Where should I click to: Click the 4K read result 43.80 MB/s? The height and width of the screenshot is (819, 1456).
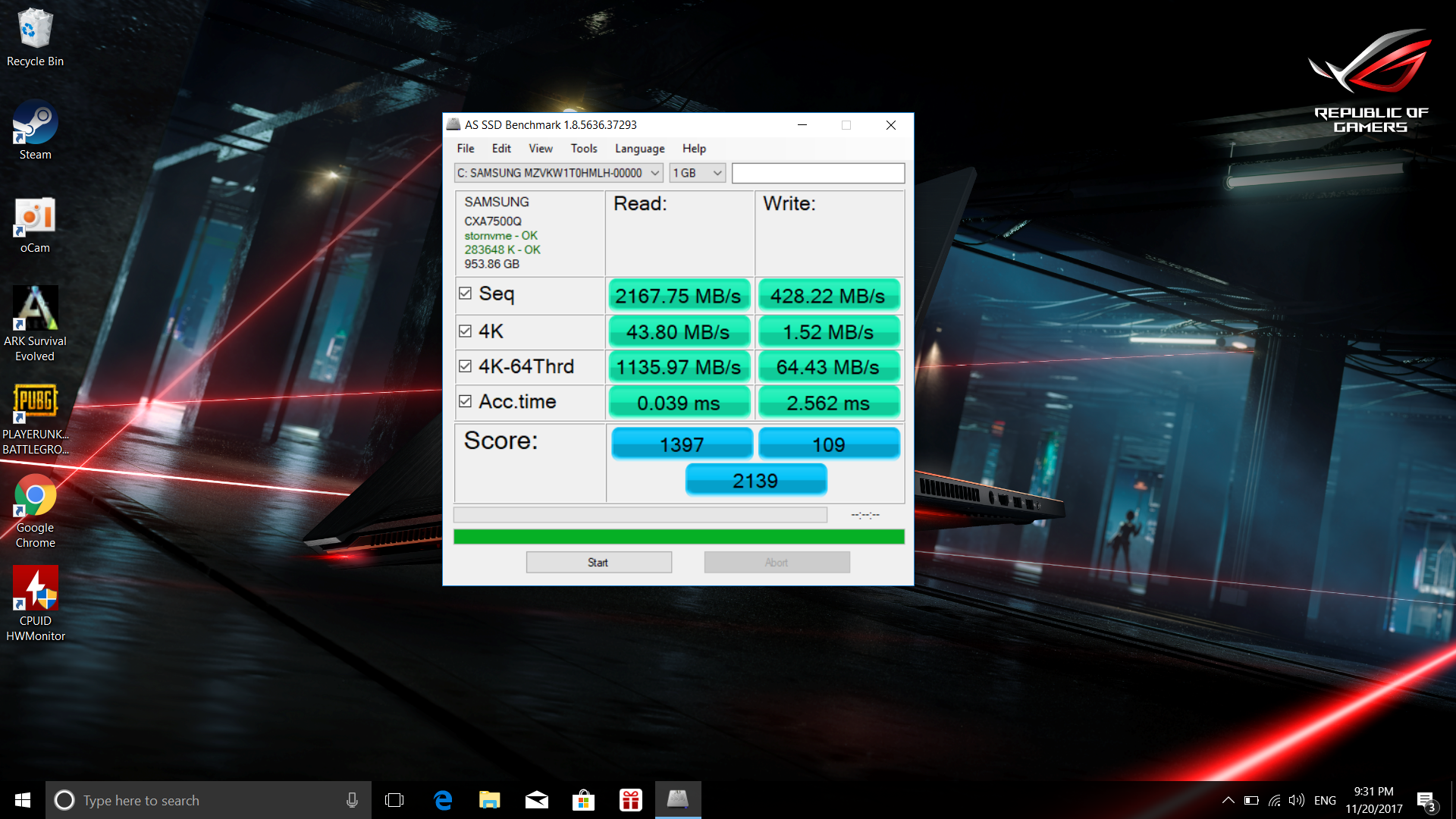(679, 332)
